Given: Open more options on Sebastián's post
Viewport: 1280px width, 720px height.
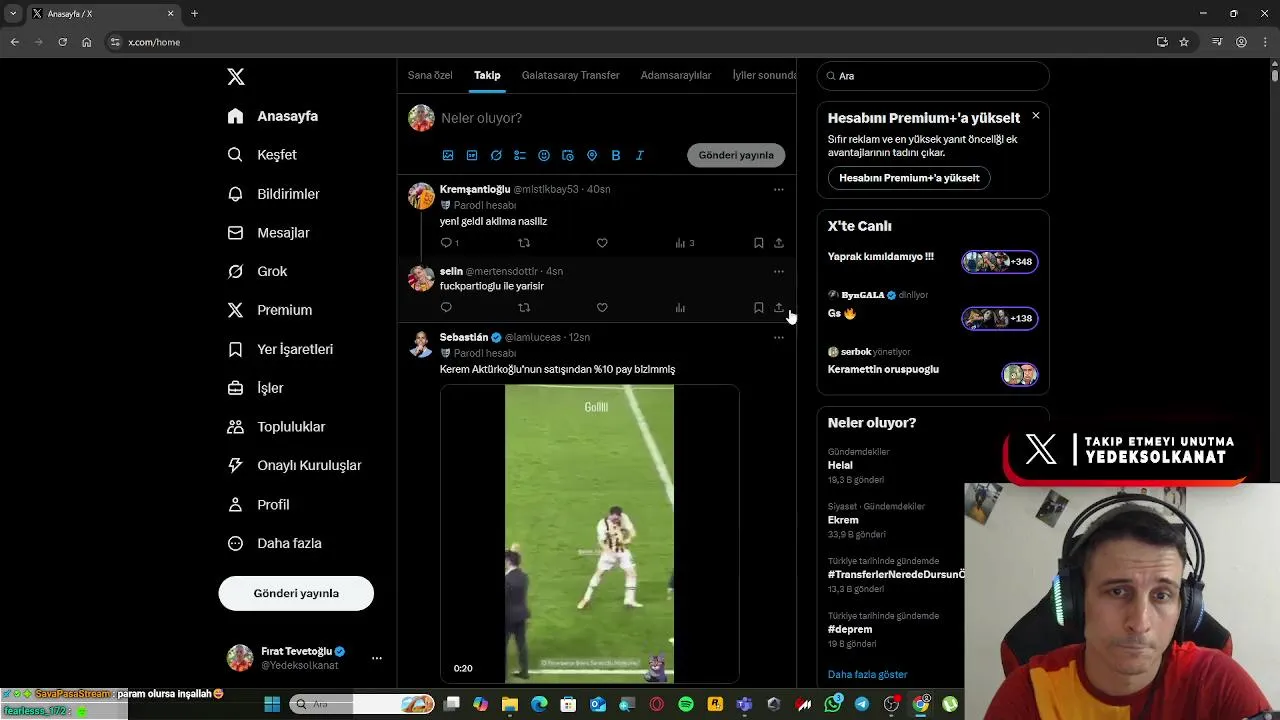Looking at the screenshot, I should pyautogui.click(x=779, y=338).
